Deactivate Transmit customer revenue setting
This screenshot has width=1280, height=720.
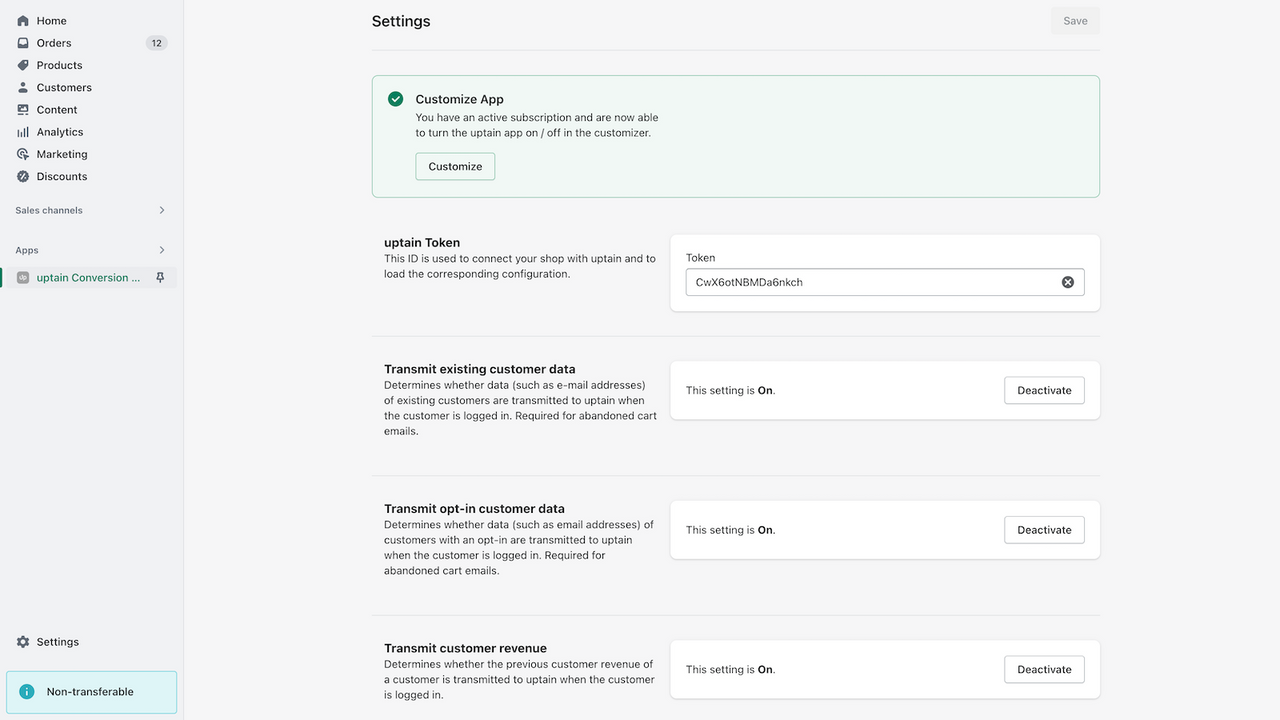pyautogui.click(x=1044, y=670)
